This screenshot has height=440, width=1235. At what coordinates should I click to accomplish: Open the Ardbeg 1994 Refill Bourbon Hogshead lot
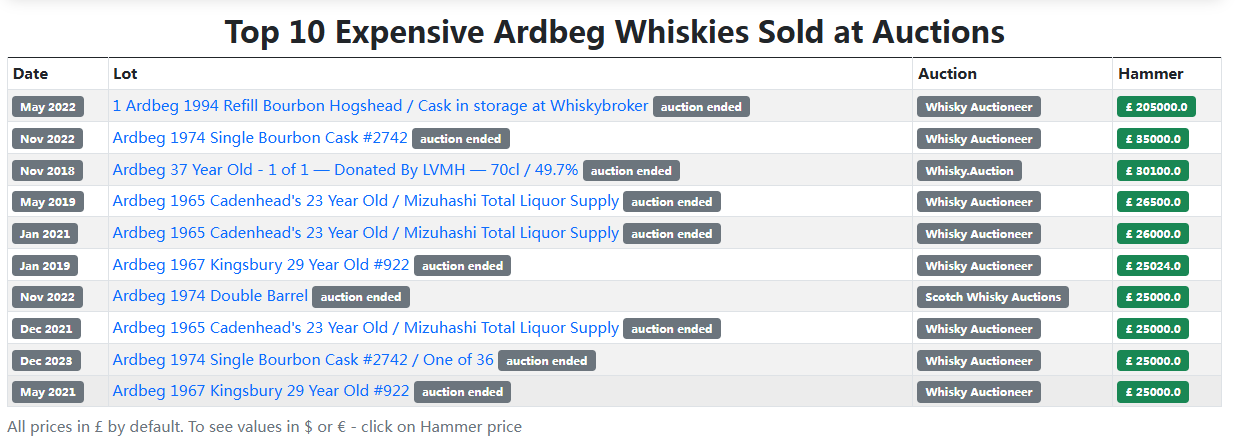[380, 106]
